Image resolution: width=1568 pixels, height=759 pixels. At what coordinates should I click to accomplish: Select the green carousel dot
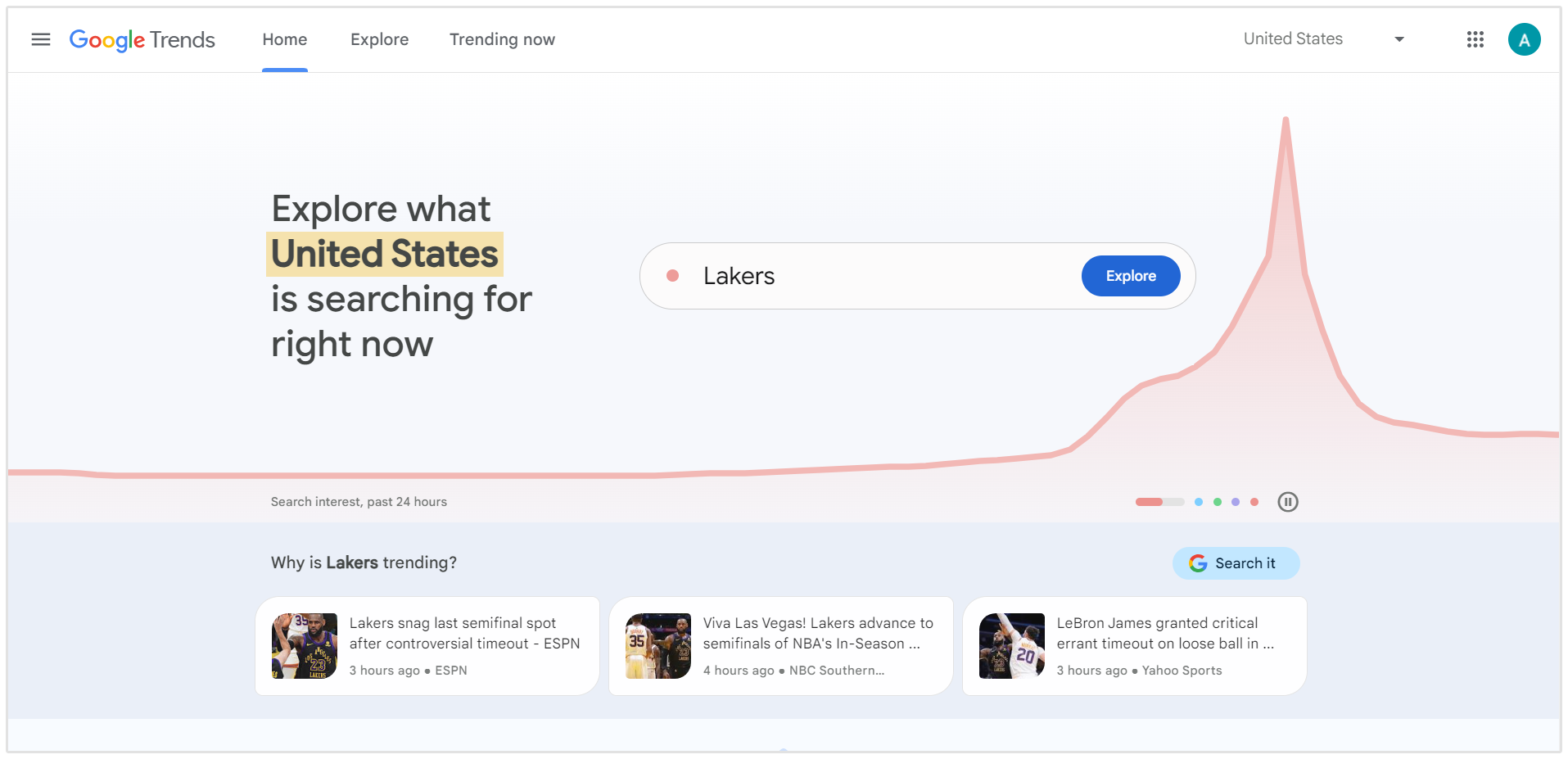(x=1217, y=502)
